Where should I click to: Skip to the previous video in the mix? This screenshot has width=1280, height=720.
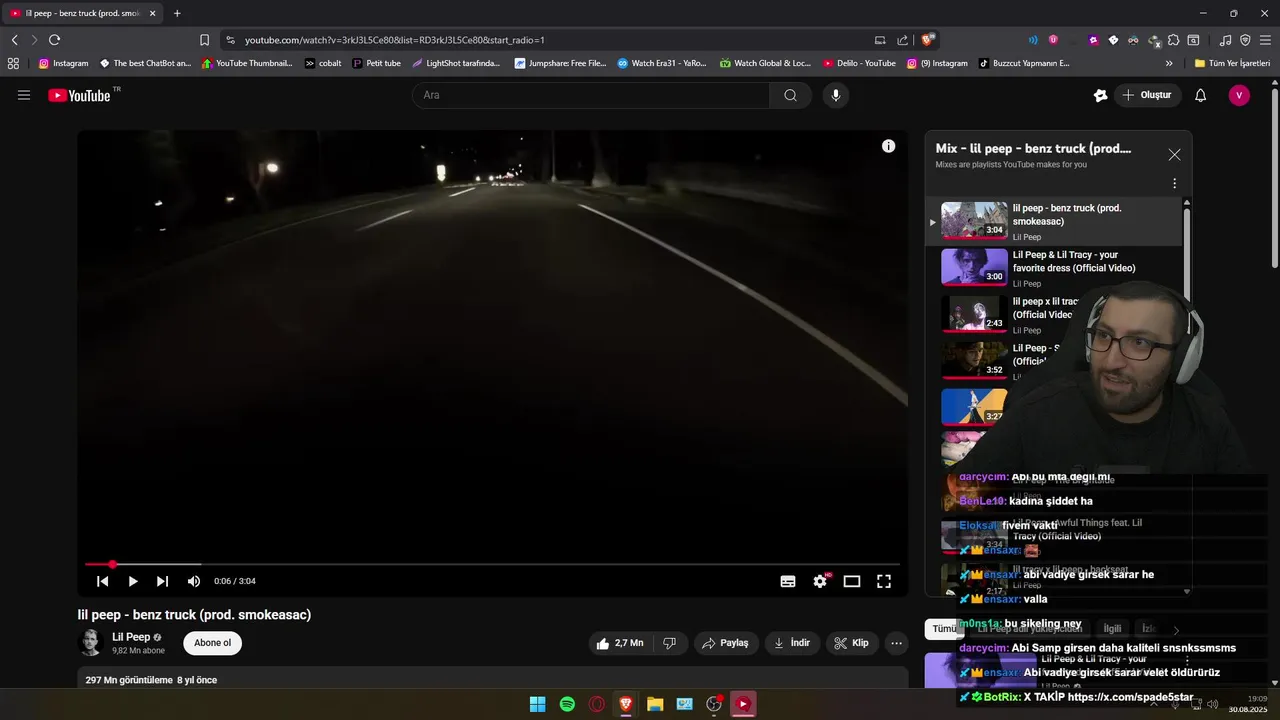(102, 581)
